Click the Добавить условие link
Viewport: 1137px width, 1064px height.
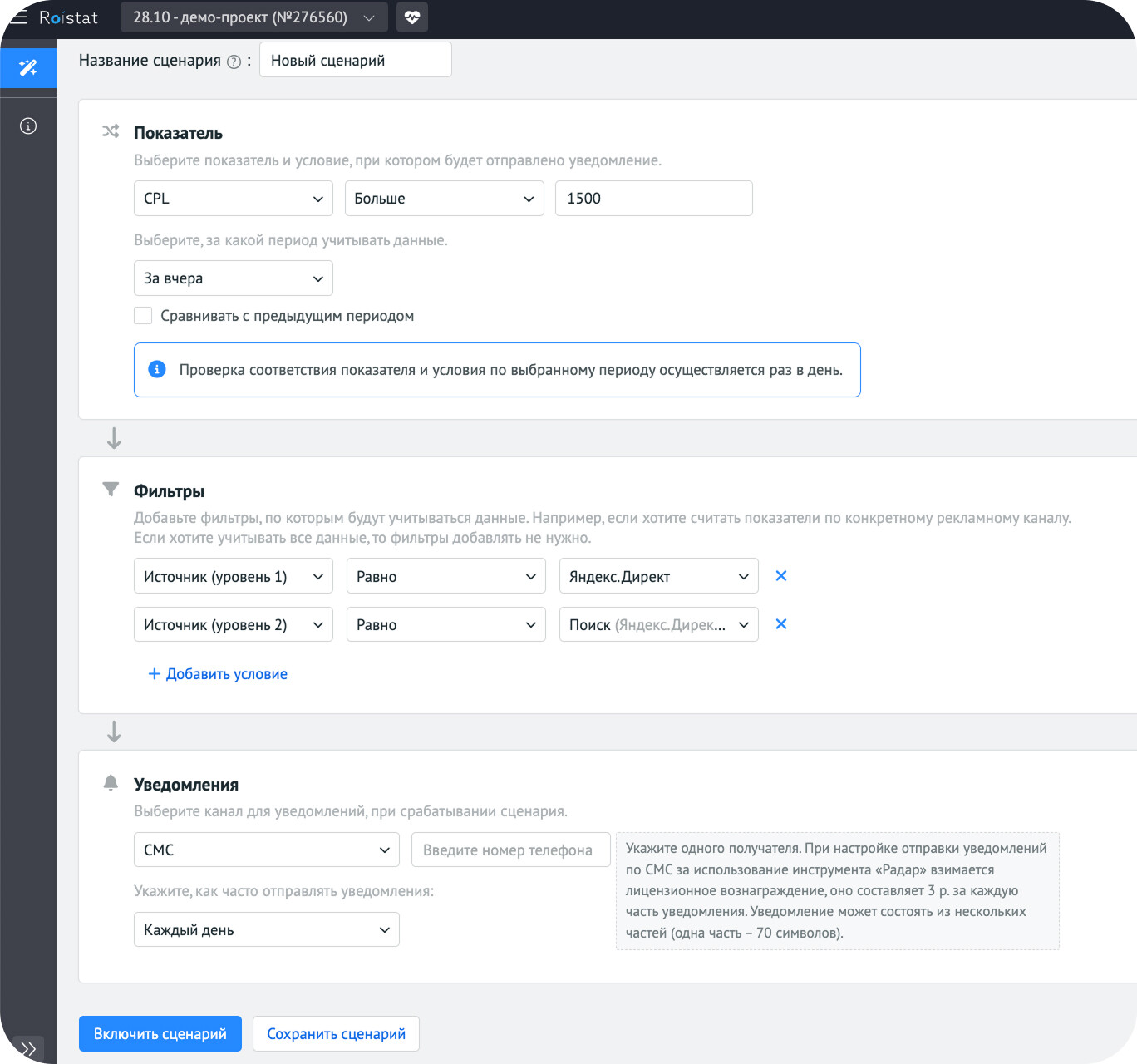[218, 674]
